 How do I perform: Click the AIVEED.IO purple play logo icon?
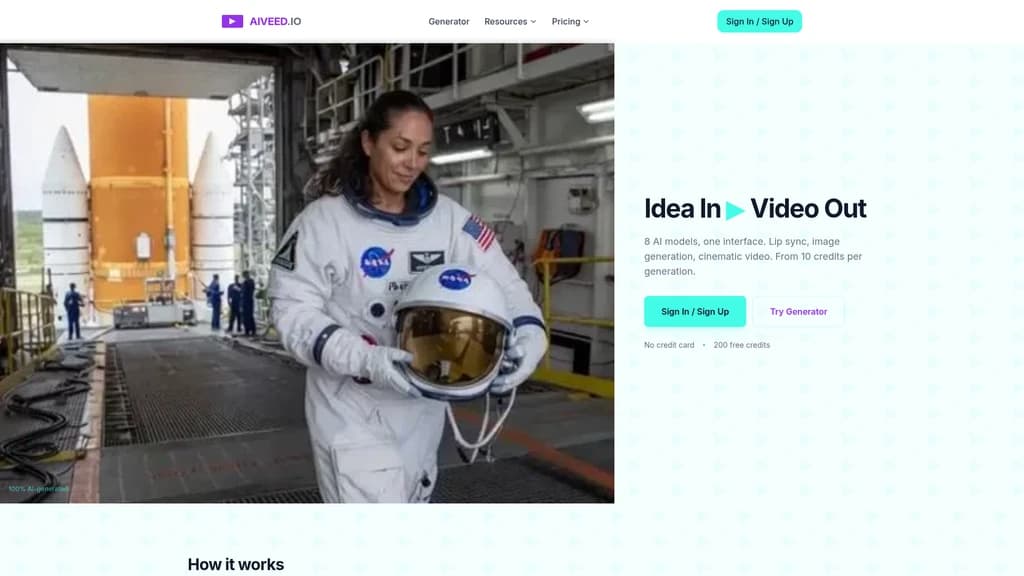click(232, 22)
